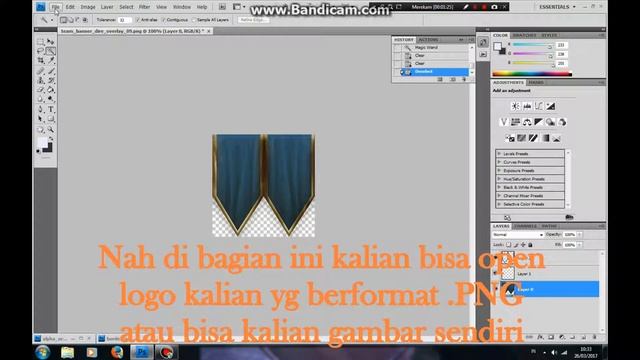Switch to the Swatches tab

coord(524,36)
